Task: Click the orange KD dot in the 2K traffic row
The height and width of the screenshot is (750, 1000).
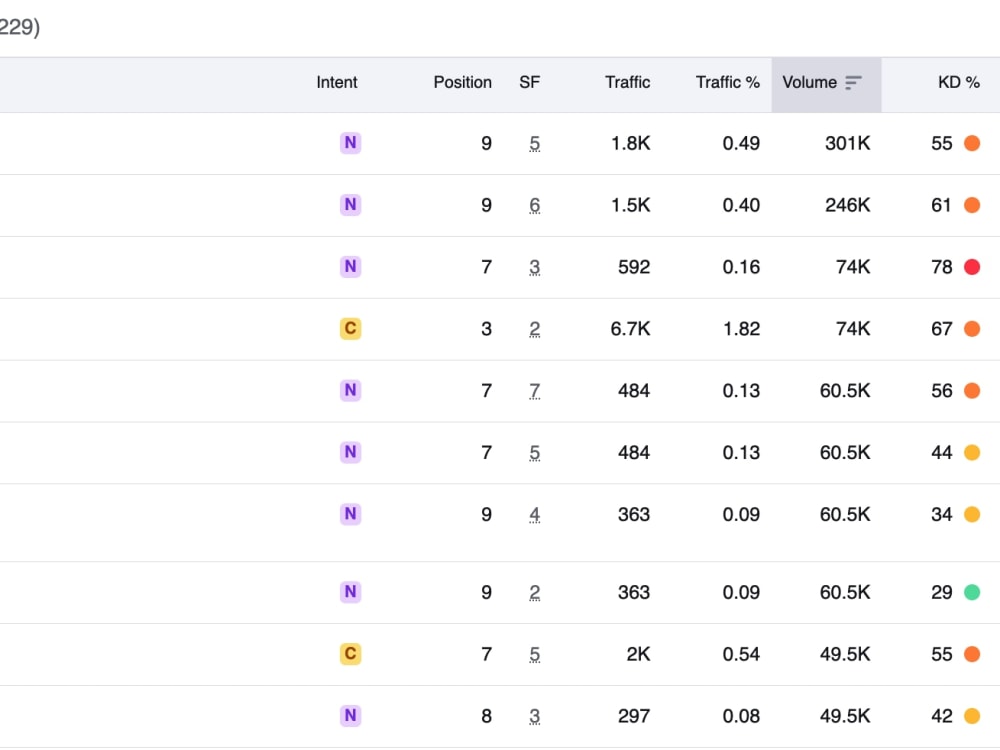Action: tap(972, 654)
